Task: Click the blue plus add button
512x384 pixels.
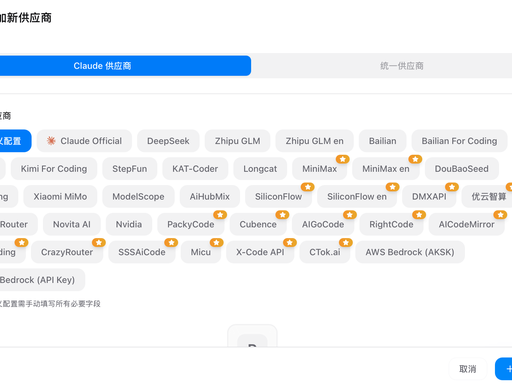Action: (x=504, y=369)
